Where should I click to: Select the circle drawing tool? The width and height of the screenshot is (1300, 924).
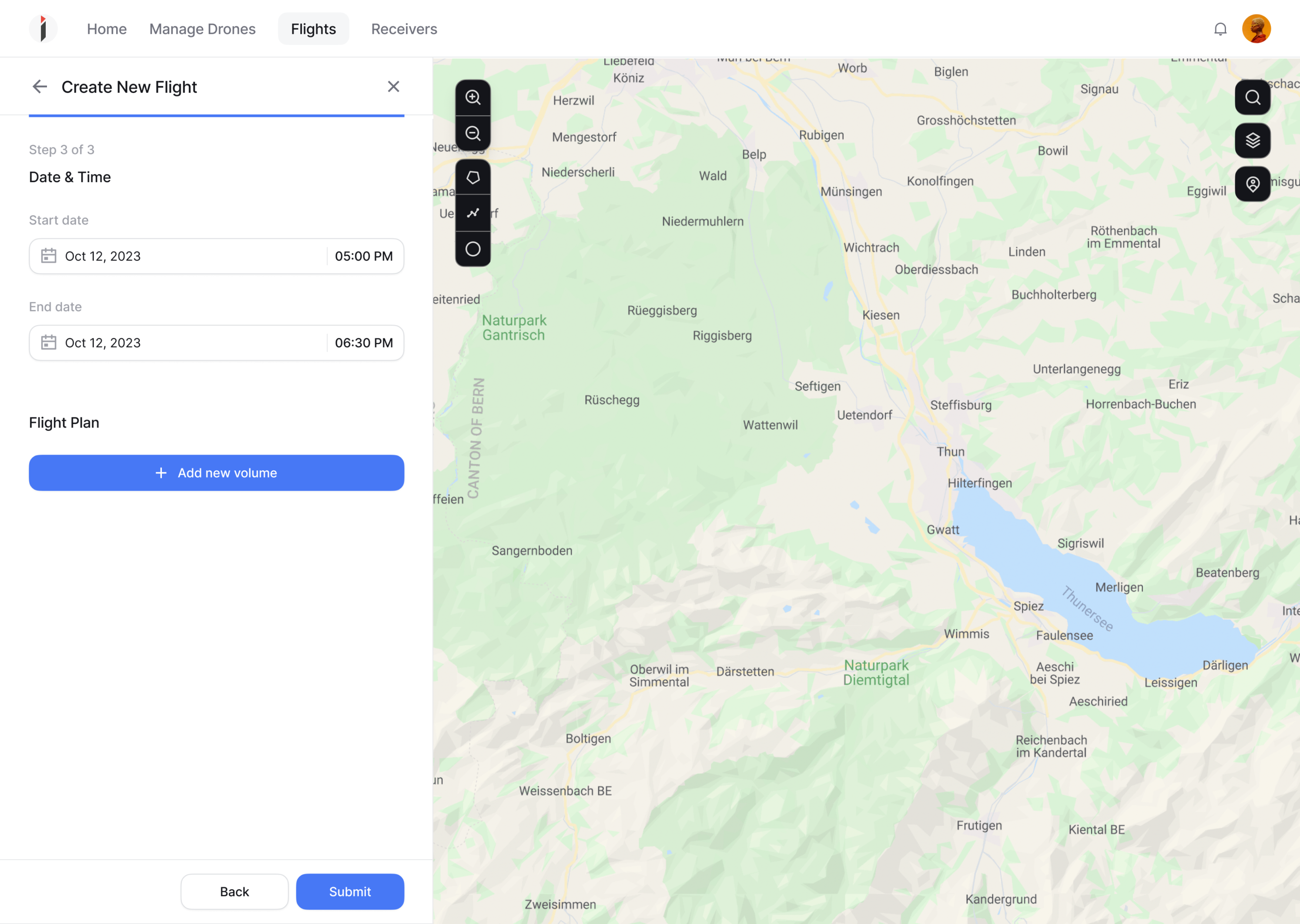473,249
